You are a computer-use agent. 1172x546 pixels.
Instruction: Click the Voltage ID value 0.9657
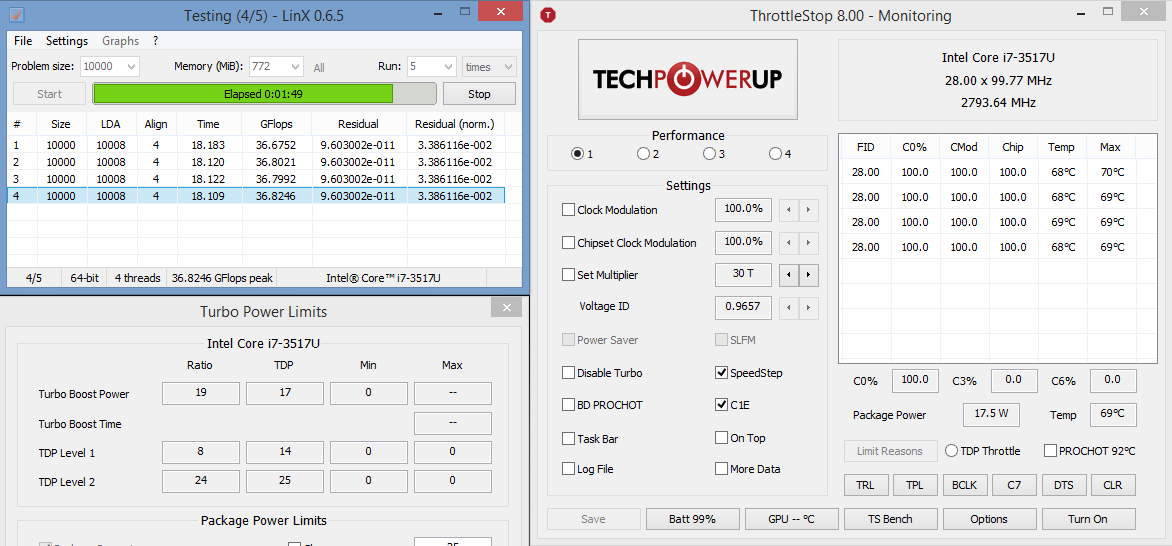(x=743, y=307)
